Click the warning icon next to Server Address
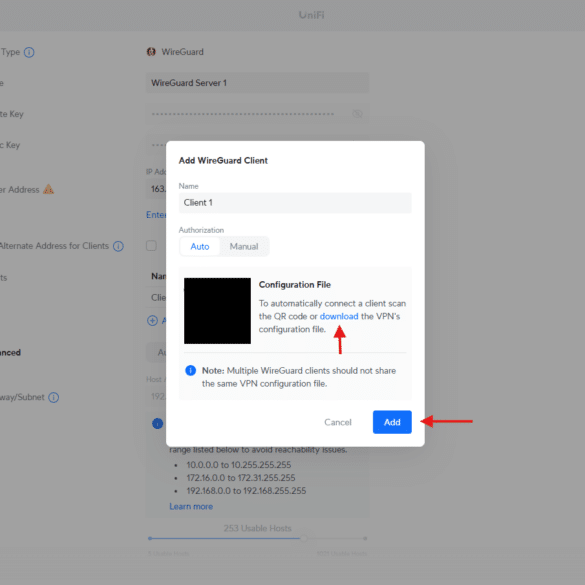 pos(49,190)
